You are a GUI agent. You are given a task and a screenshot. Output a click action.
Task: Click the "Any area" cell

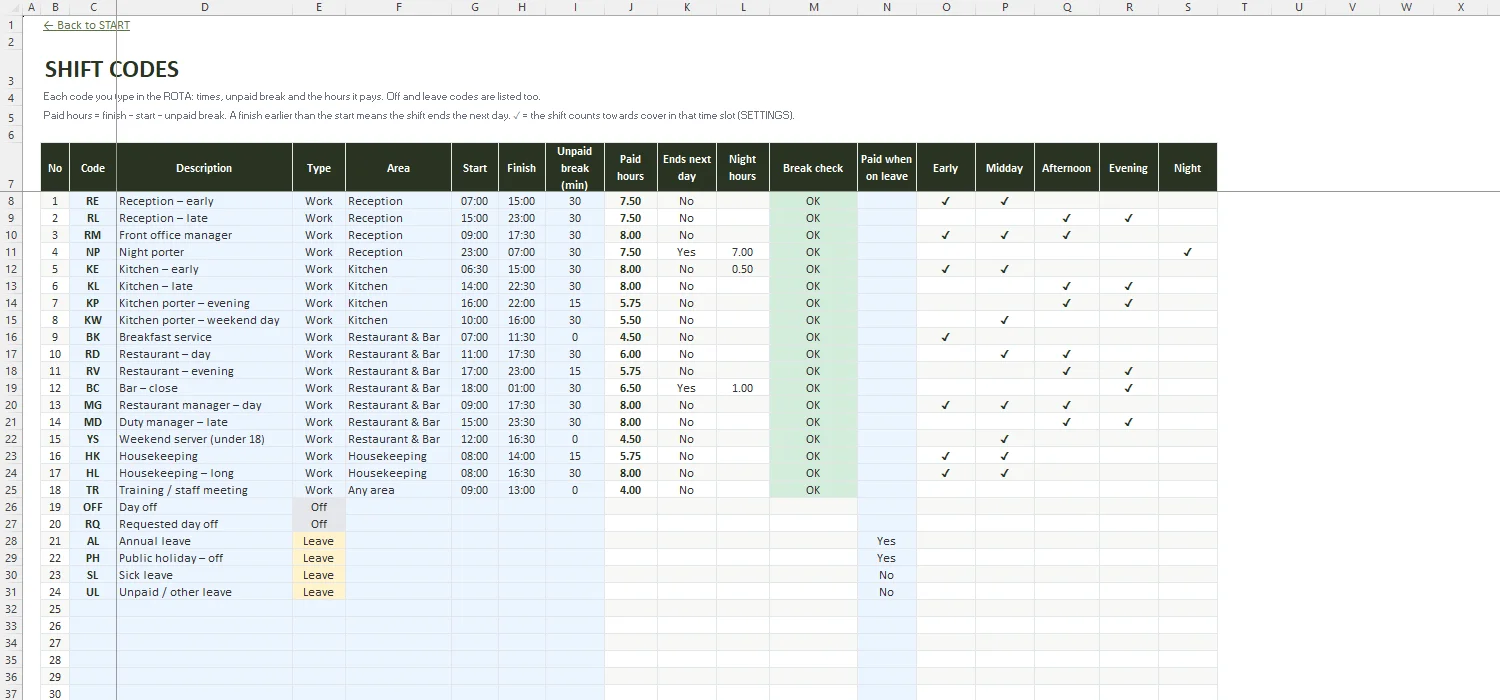point(398,490)
